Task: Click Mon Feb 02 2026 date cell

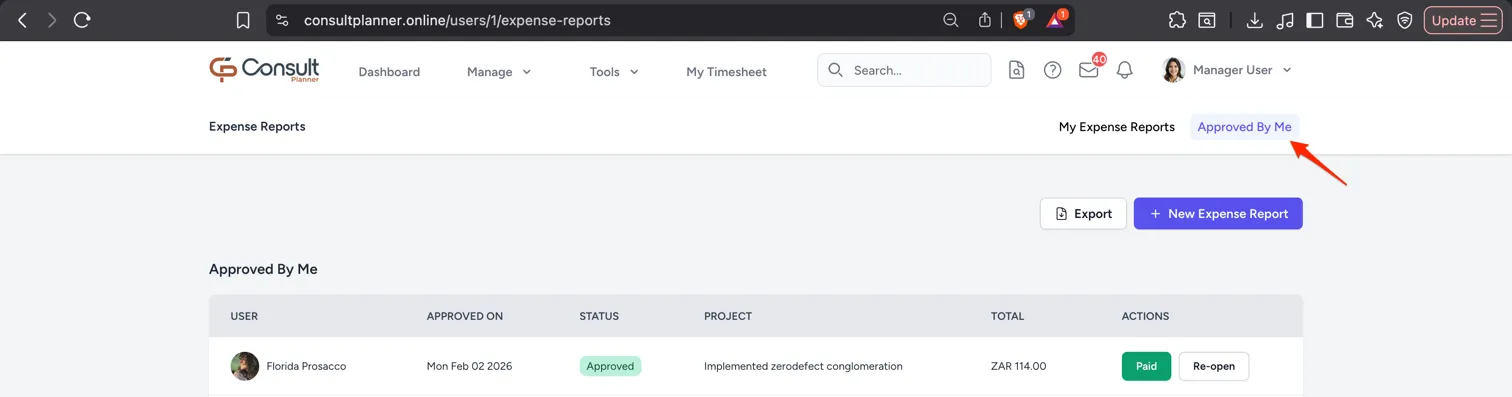Action: point(469,366)
